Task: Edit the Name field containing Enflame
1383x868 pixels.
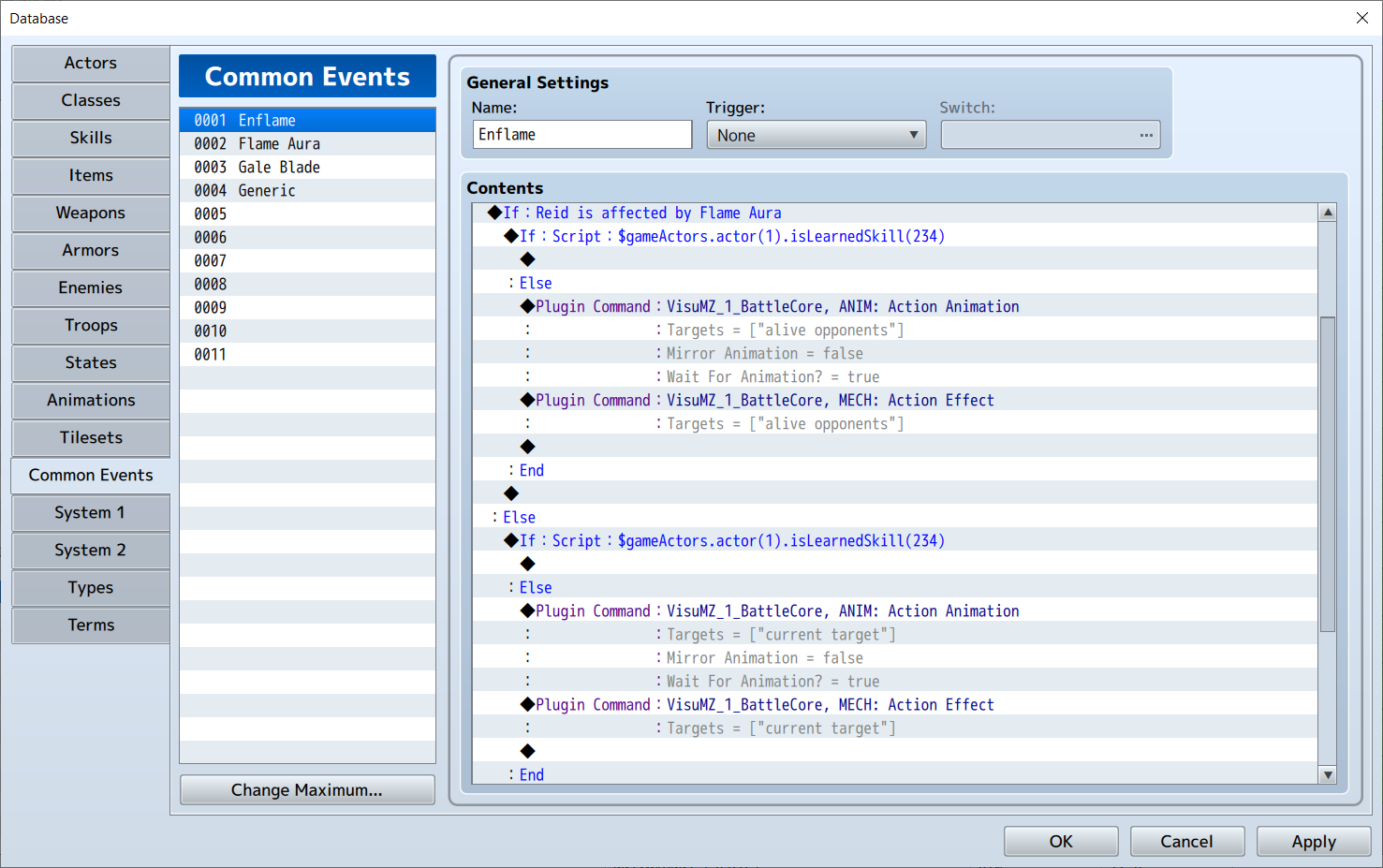Action: pyautogui.click(x=582, y=135)
